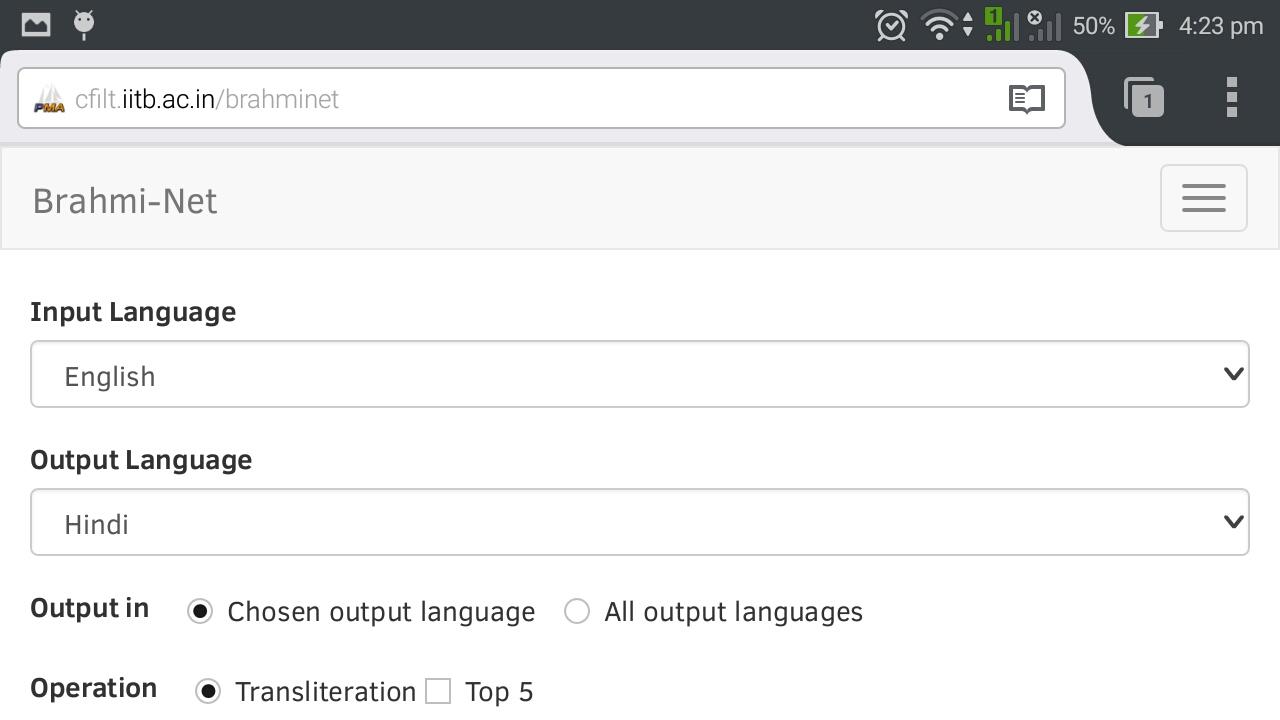Open reader view icon in address bar
Screen dimensions: 1280x720
tap(1027, 99)
